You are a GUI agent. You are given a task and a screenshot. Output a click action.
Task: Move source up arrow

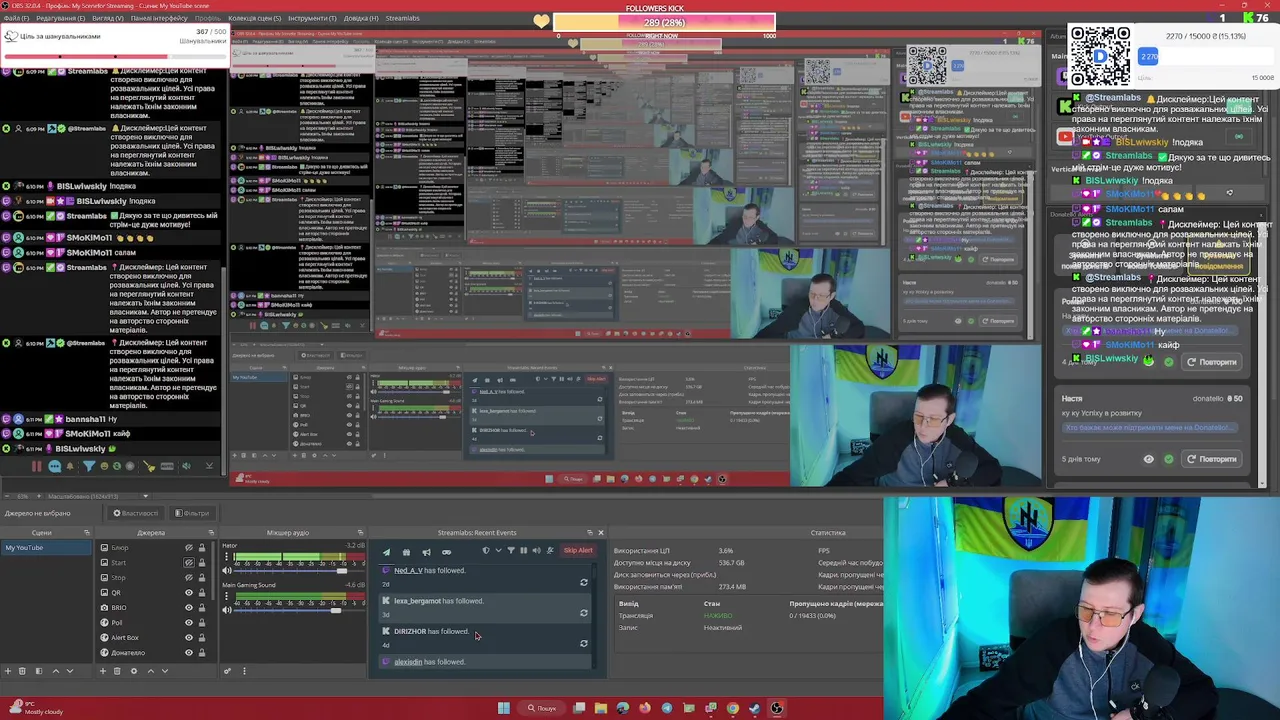click(x=151, y=671)
